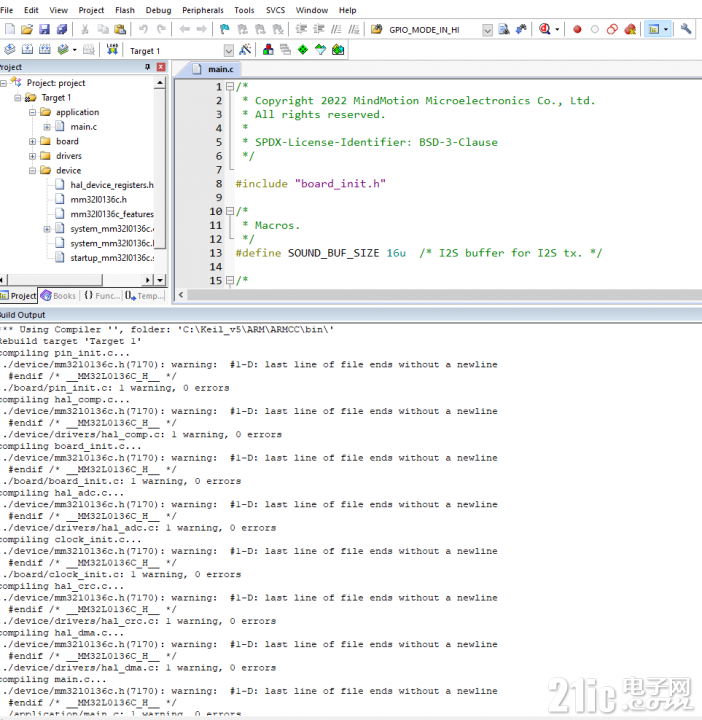This screenshot has height=720, width=702.
Task: Collapse the application folder
Action: pos(33,112)
